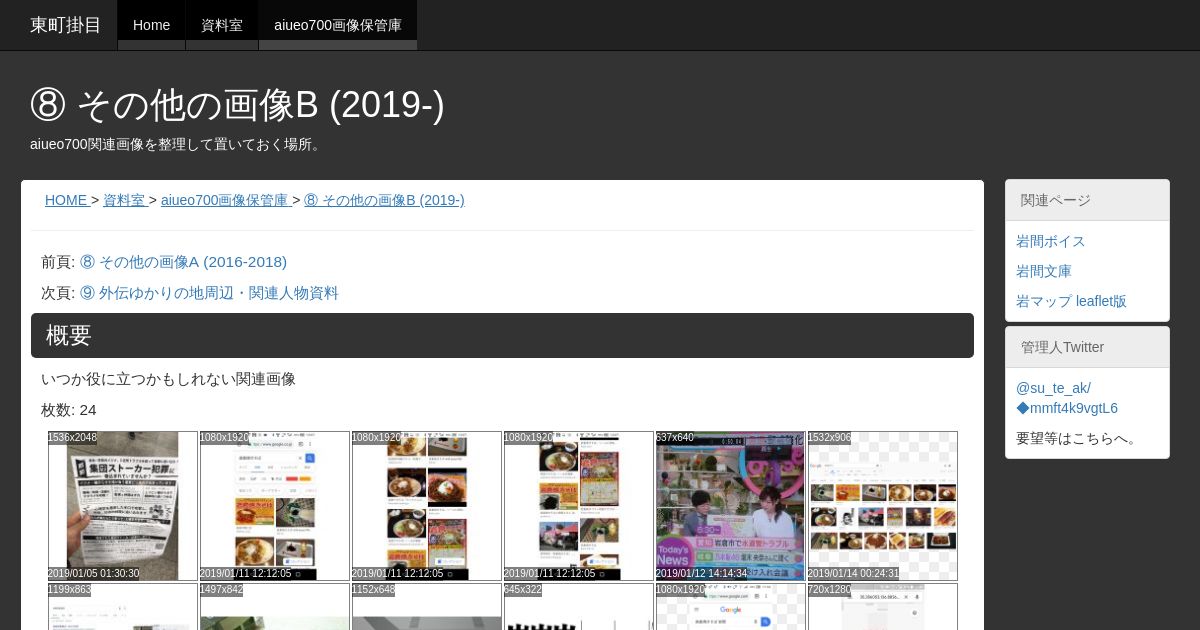Click the text 要望等はこちらへ。
Image resolution: width=1200 pixels, height=630 pixels.
[x=1079, y=438]
